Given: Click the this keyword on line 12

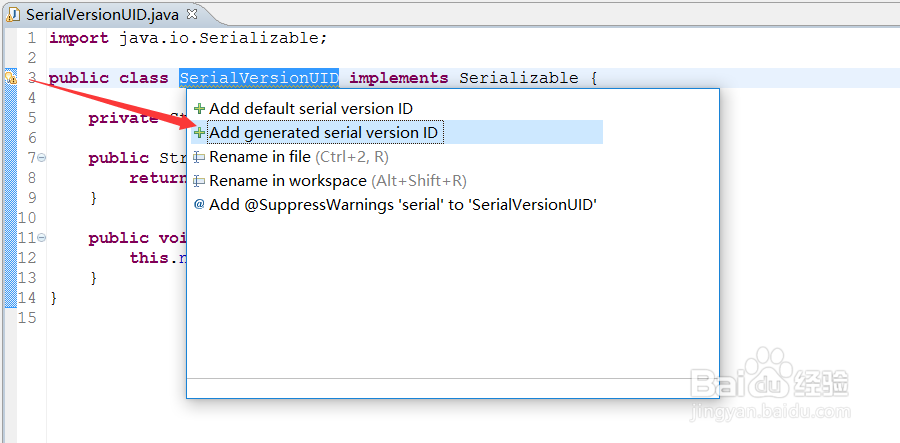Looking at the screenshot, I should click(x=149, y=258).
